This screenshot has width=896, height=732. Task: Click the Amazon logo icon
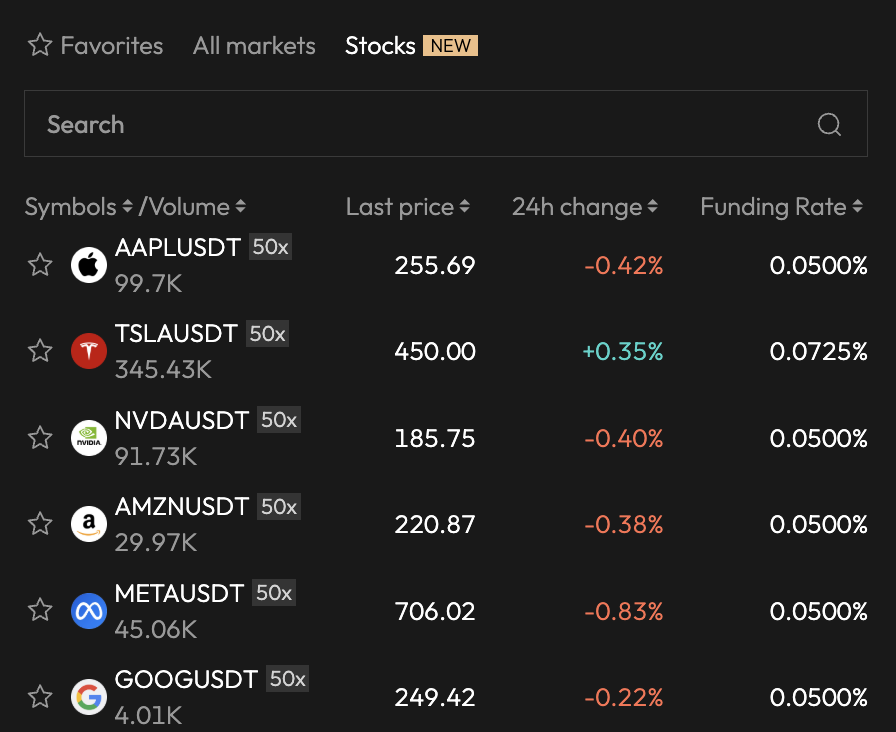pos(89,524)
